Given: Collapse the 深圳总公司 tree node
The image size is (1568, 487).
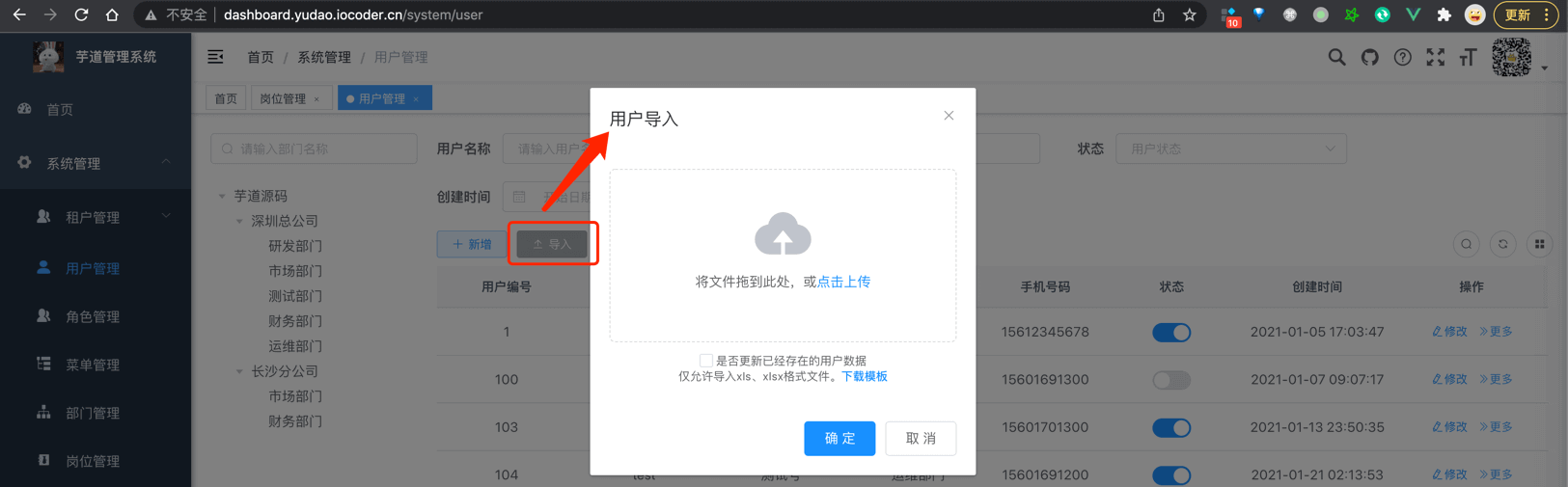Looking at the screenshot, I should pos(240,221).
